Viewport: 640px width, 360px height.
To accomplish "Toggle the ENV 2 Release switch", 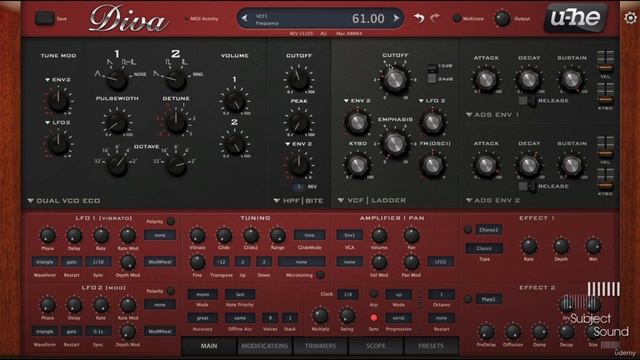I will tap(527, 187).
